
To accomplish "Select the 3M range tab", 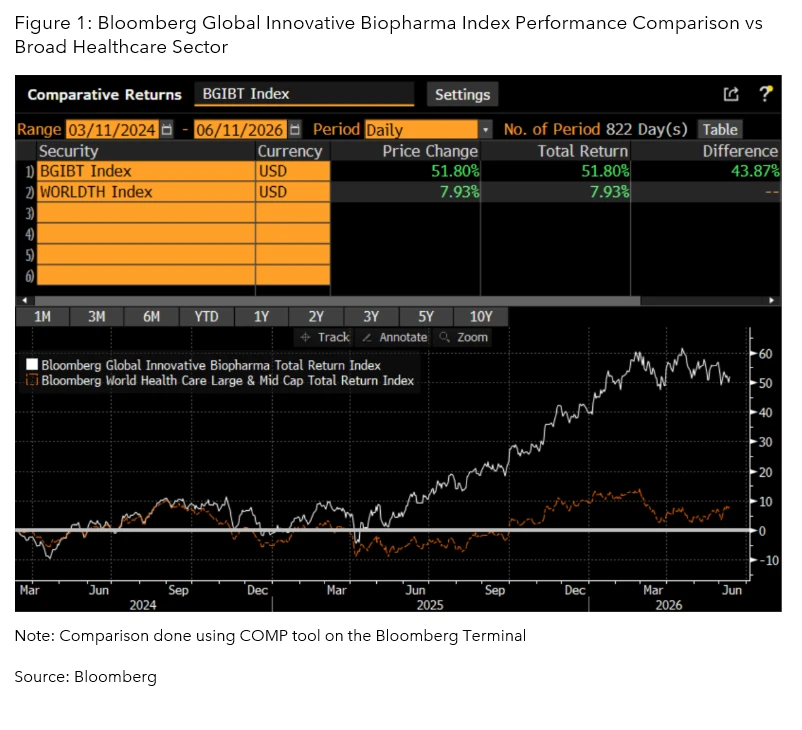I will coord(97,317).
